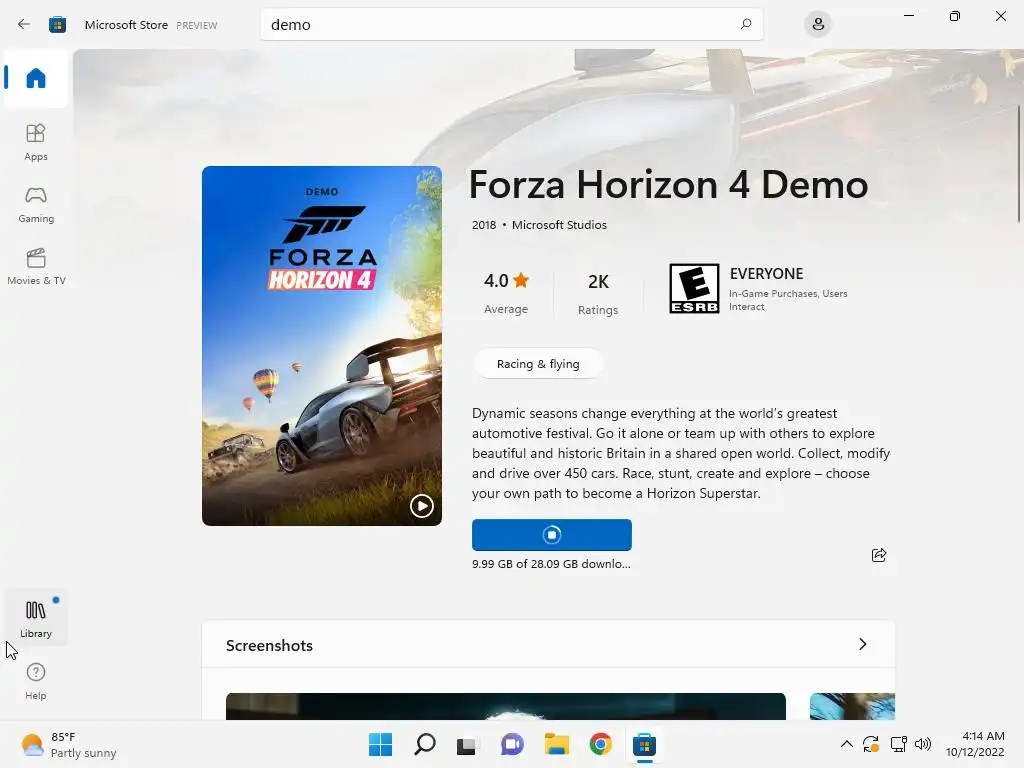Show hidden system tray icons
This screenshot has height=768, width=1024.
(x=846, y=744)
